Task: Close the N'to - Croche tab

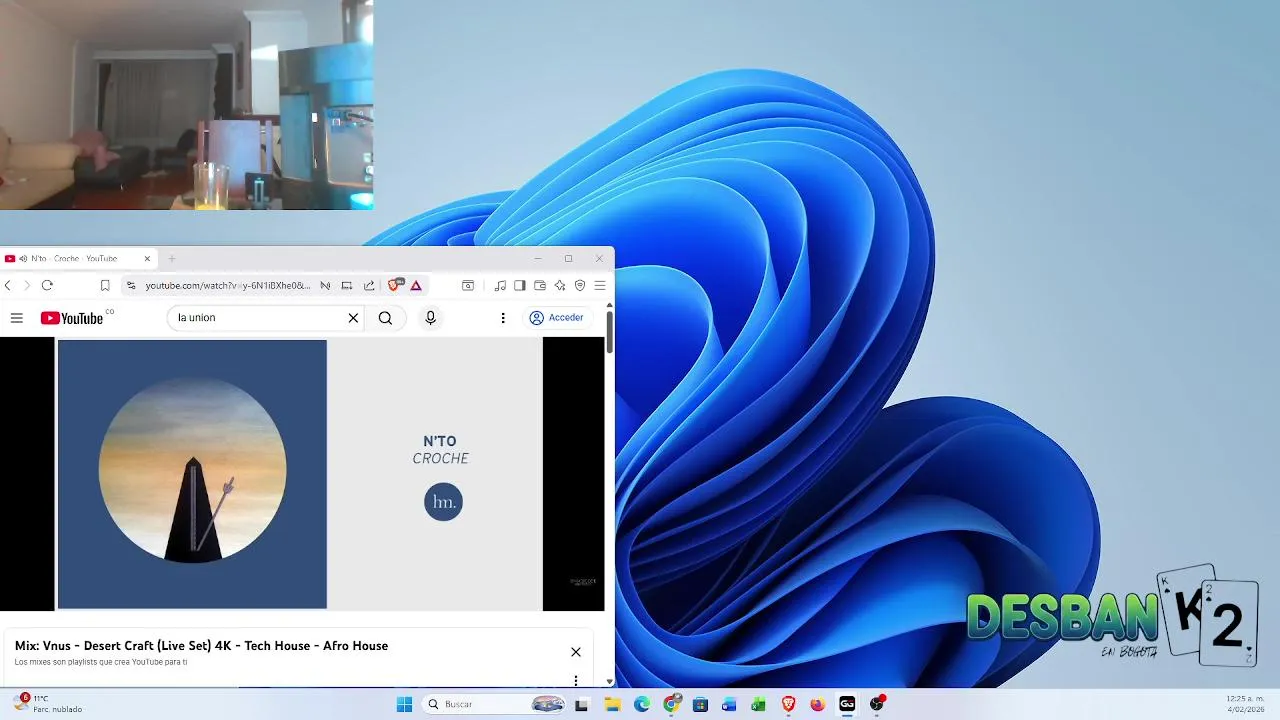Action: (147, 258)
